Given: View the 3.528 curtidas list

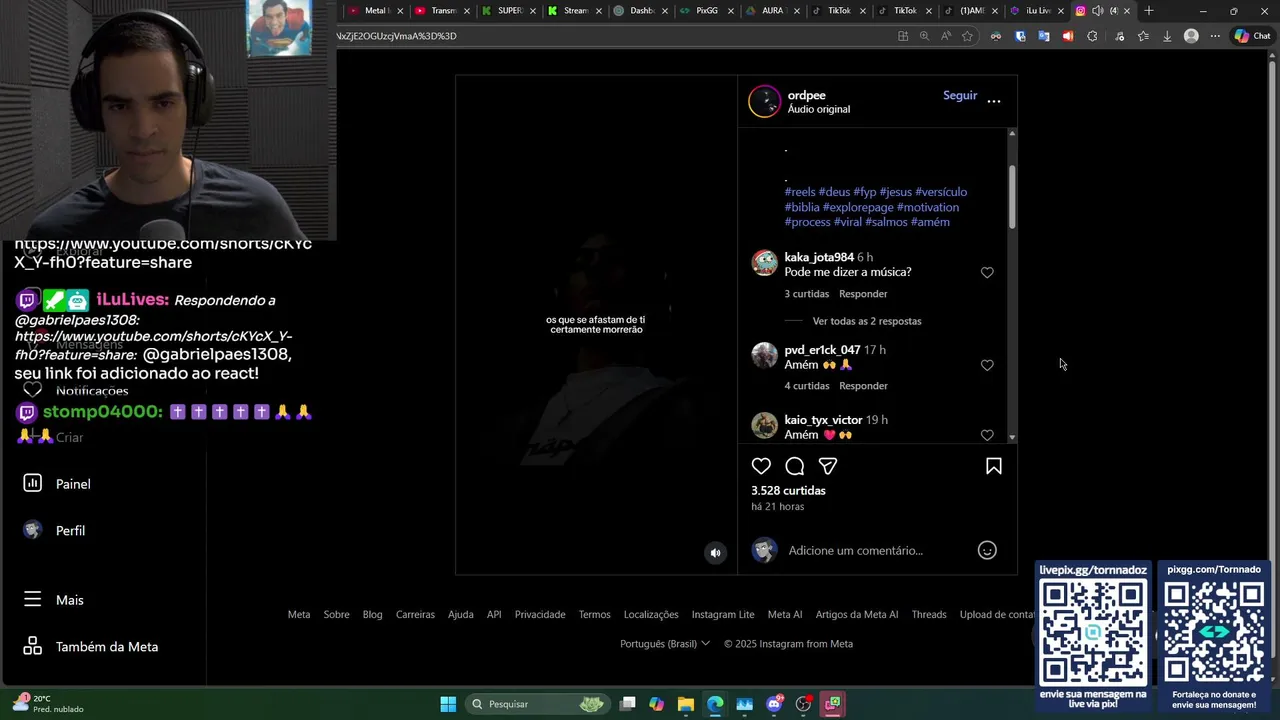Looking at the screenshot, I should [x=788, y=491].
